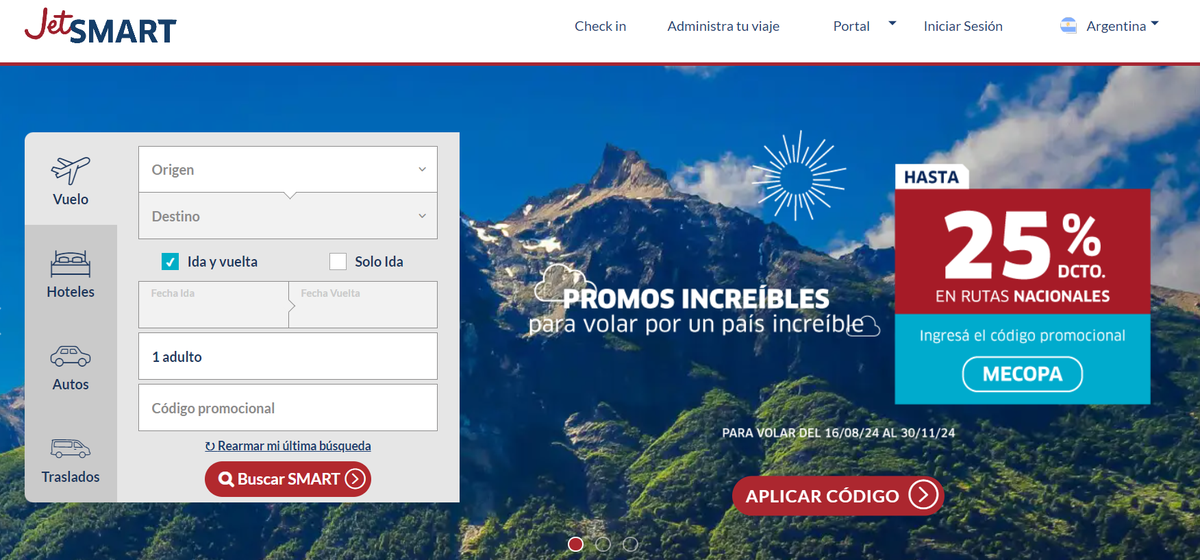Select the second carousel dot indicator
The image size is (1200, 560).
click(603, 544)
